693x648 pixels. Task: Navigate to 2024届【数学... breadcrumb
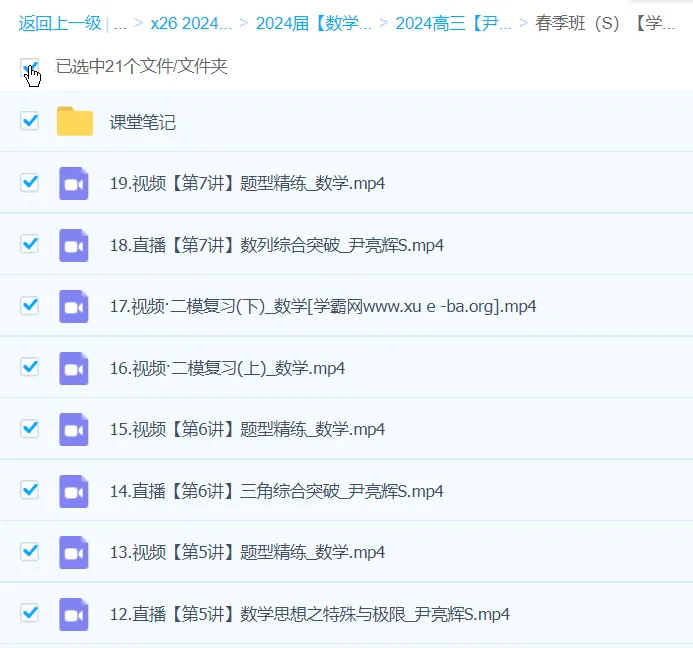pyautogui.click(x=313, y=23)
